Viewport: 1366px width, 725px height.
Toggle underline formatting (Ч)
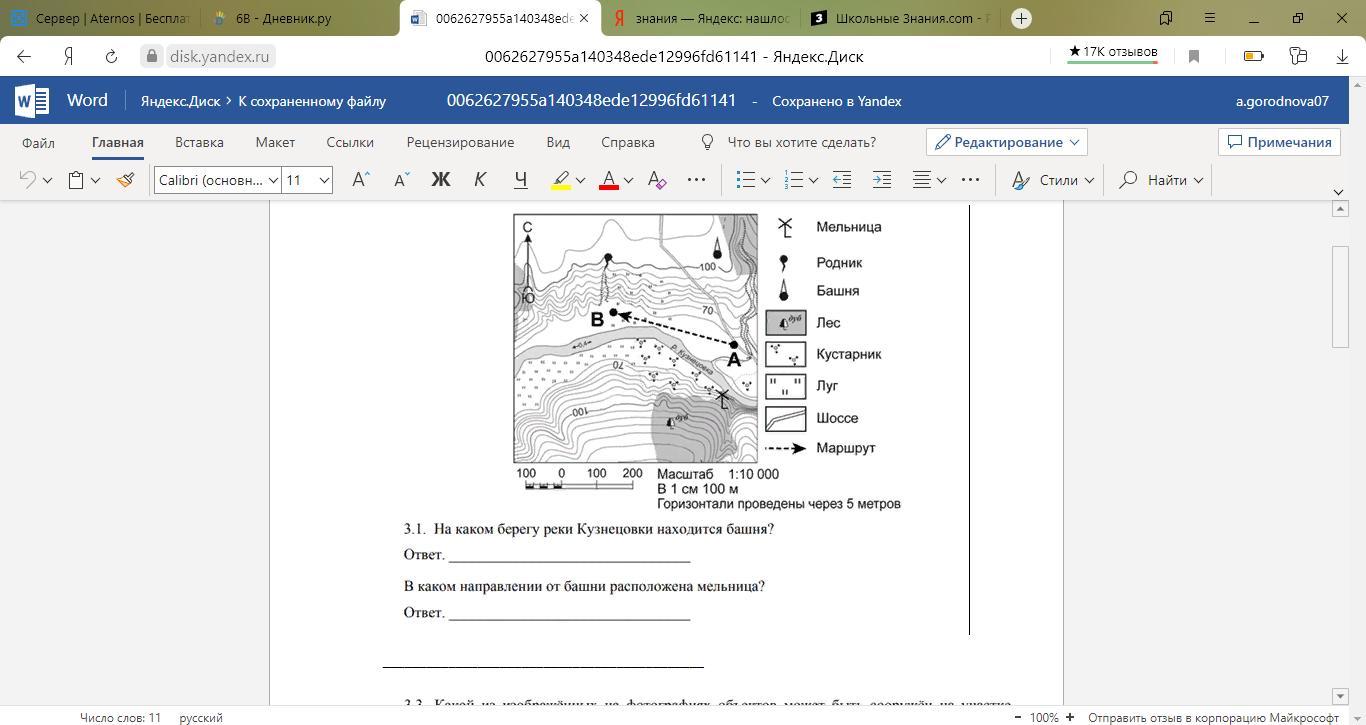click(520, 180)
